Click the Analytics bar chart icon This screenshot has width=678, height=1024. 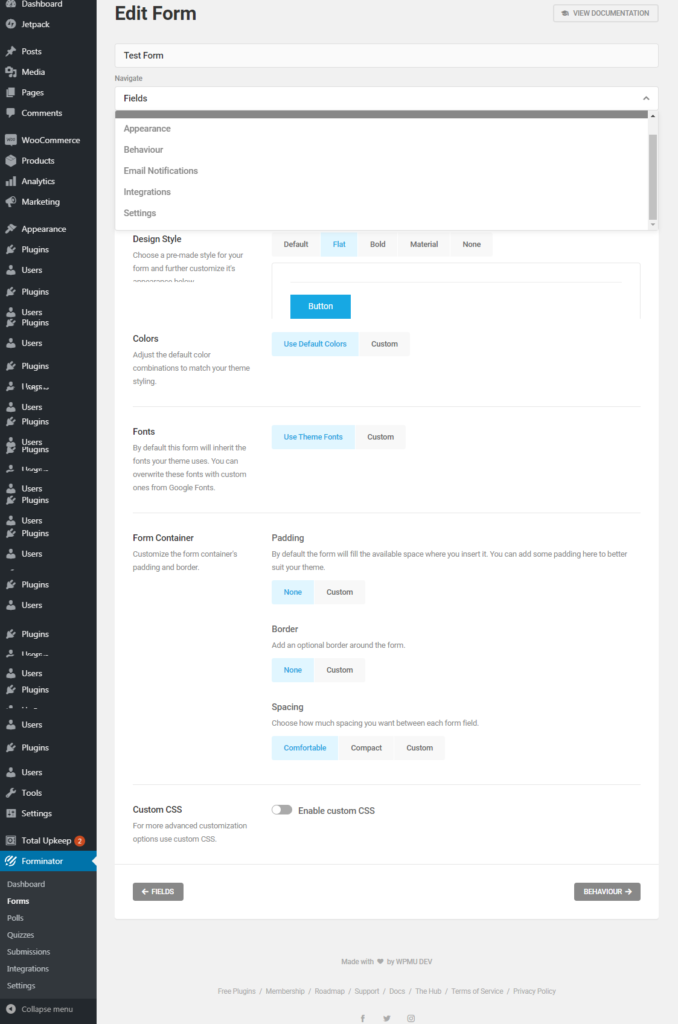[x=10, y=181]
